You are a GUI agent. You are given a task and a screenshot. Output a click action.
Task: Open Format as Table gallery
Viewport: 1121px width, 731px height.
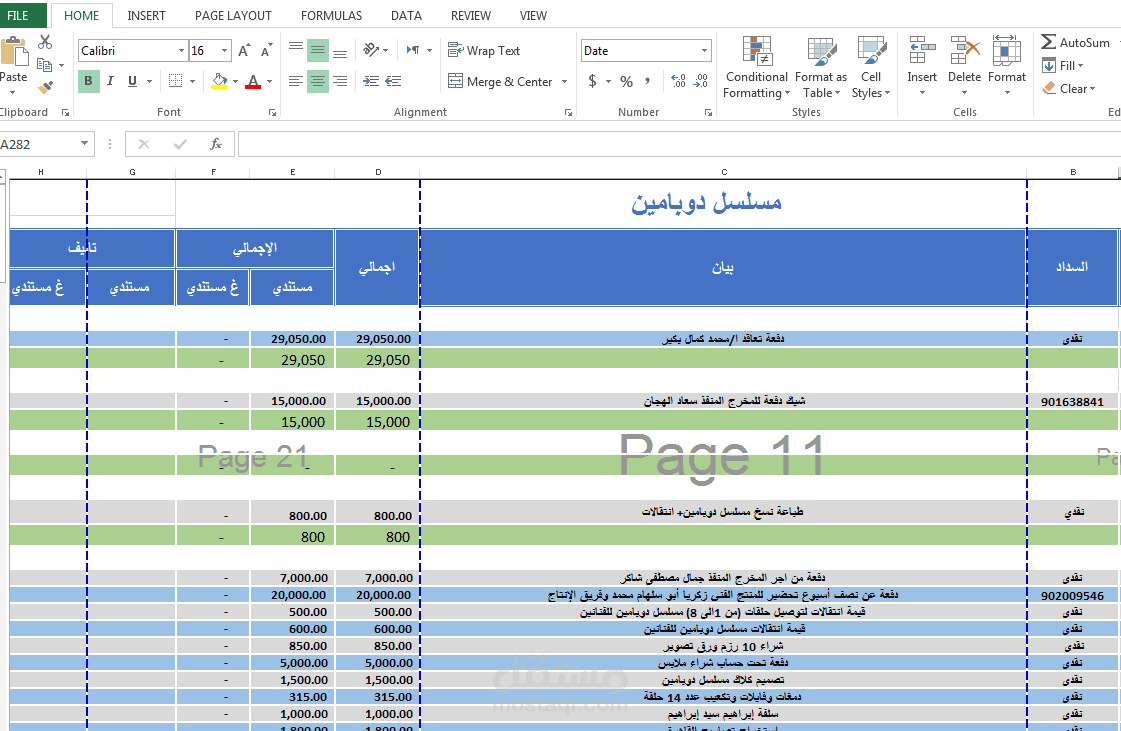[821, 68]
